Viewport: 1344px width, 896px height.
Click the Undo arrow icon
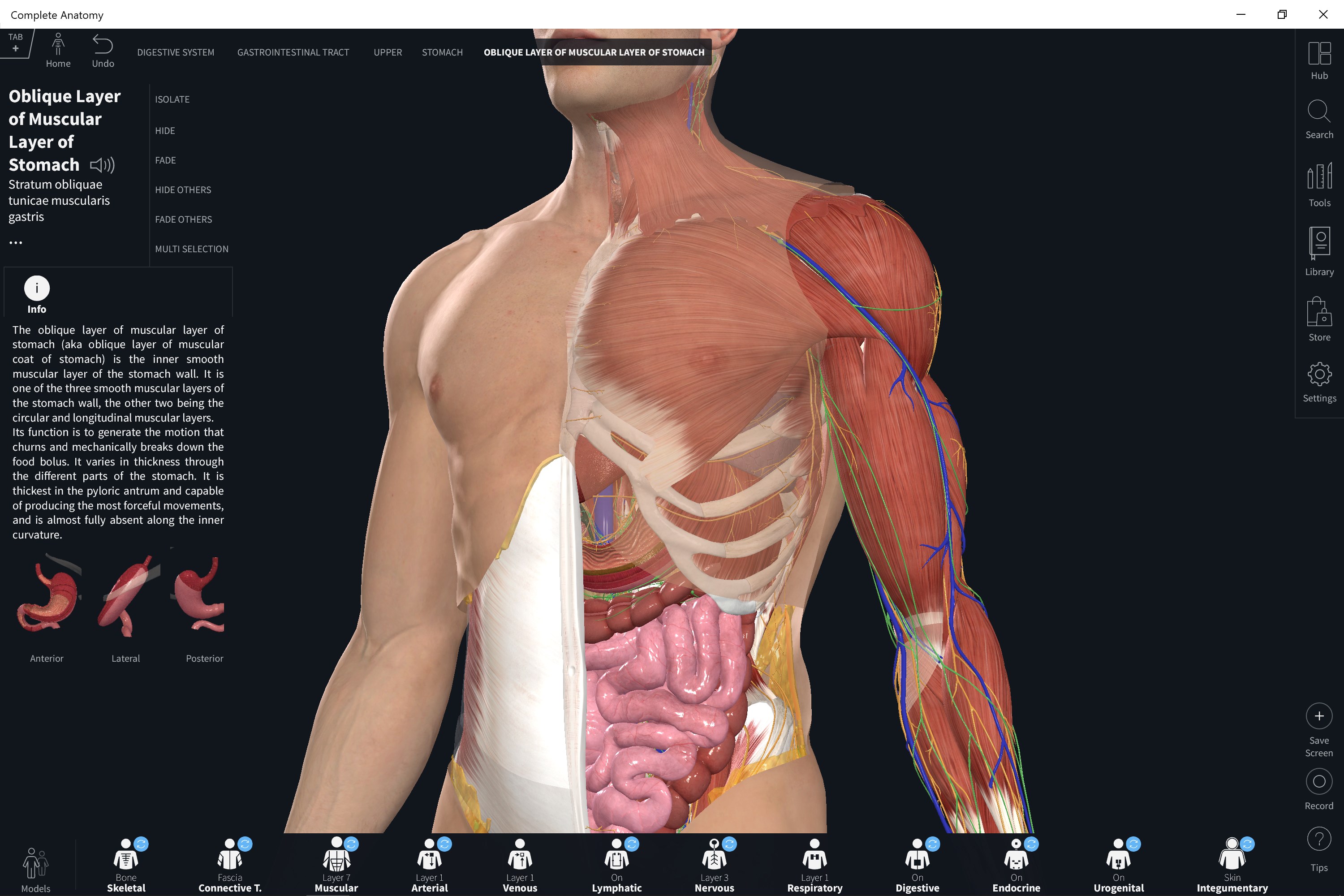(x=103, y=44)
